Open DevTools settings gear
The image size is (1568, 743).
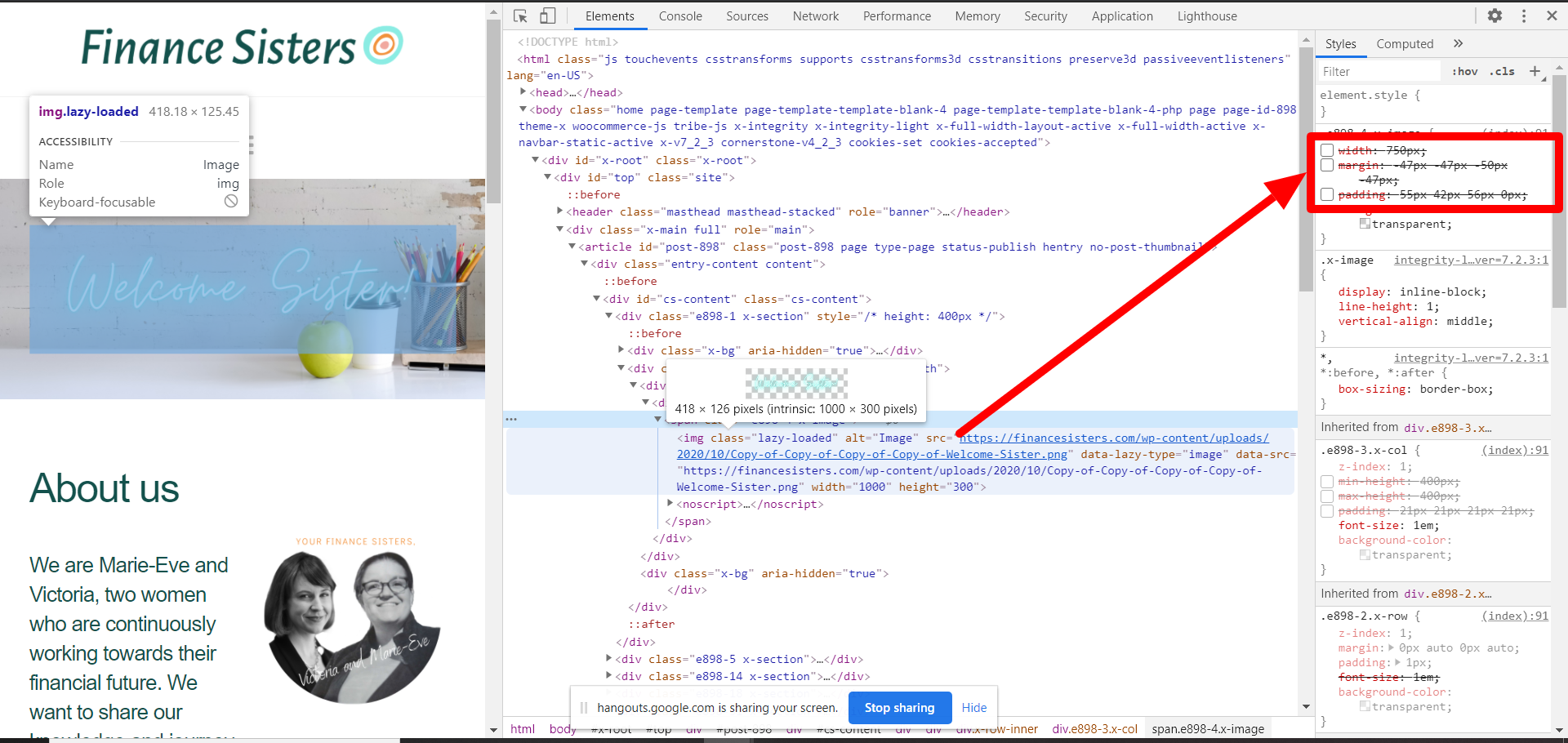pyautogui.click(x=1494, y=16)
